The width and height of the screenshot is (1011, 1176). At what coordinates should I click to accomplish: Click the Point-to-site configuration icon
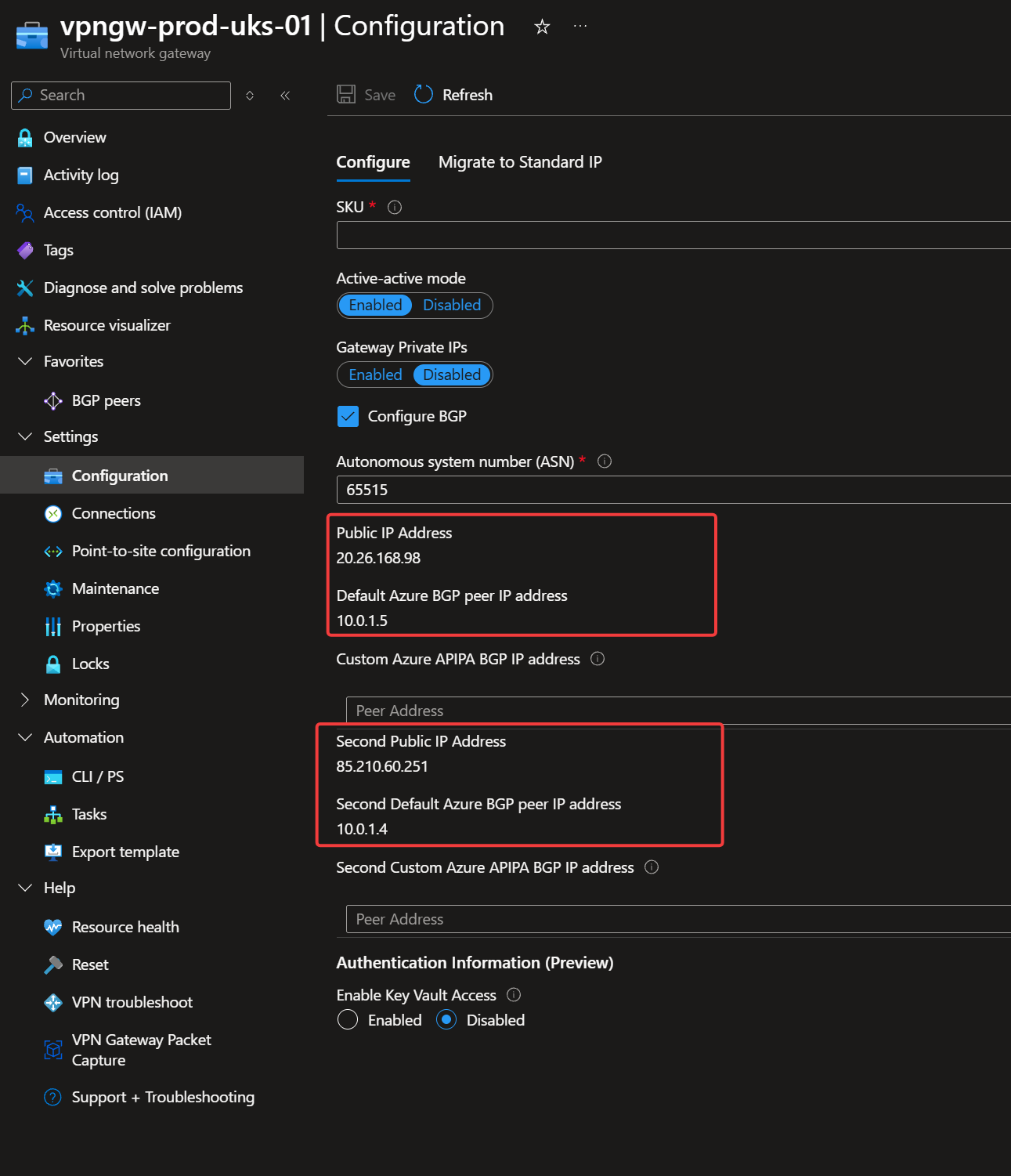(x=53, y=552)
